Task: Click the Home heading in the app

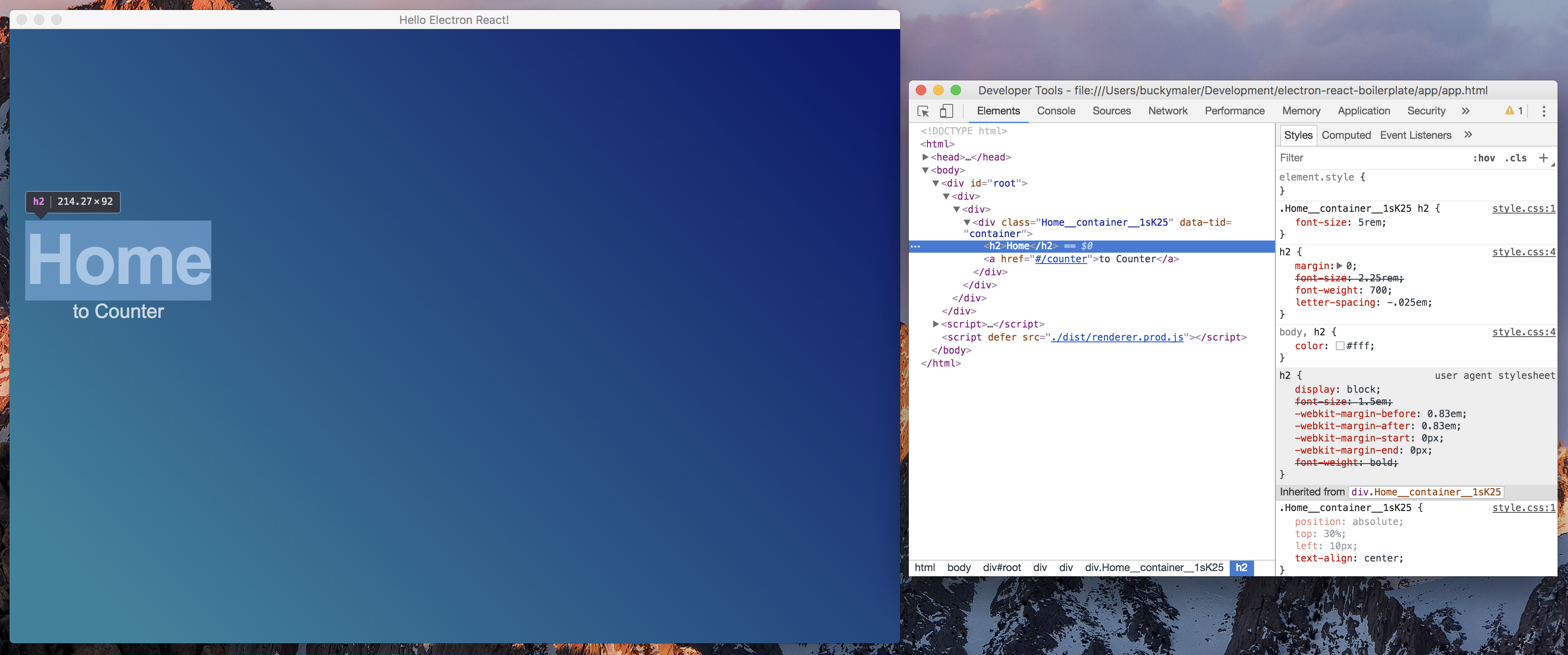Action: pyautogui.click(x=118, y=260)
